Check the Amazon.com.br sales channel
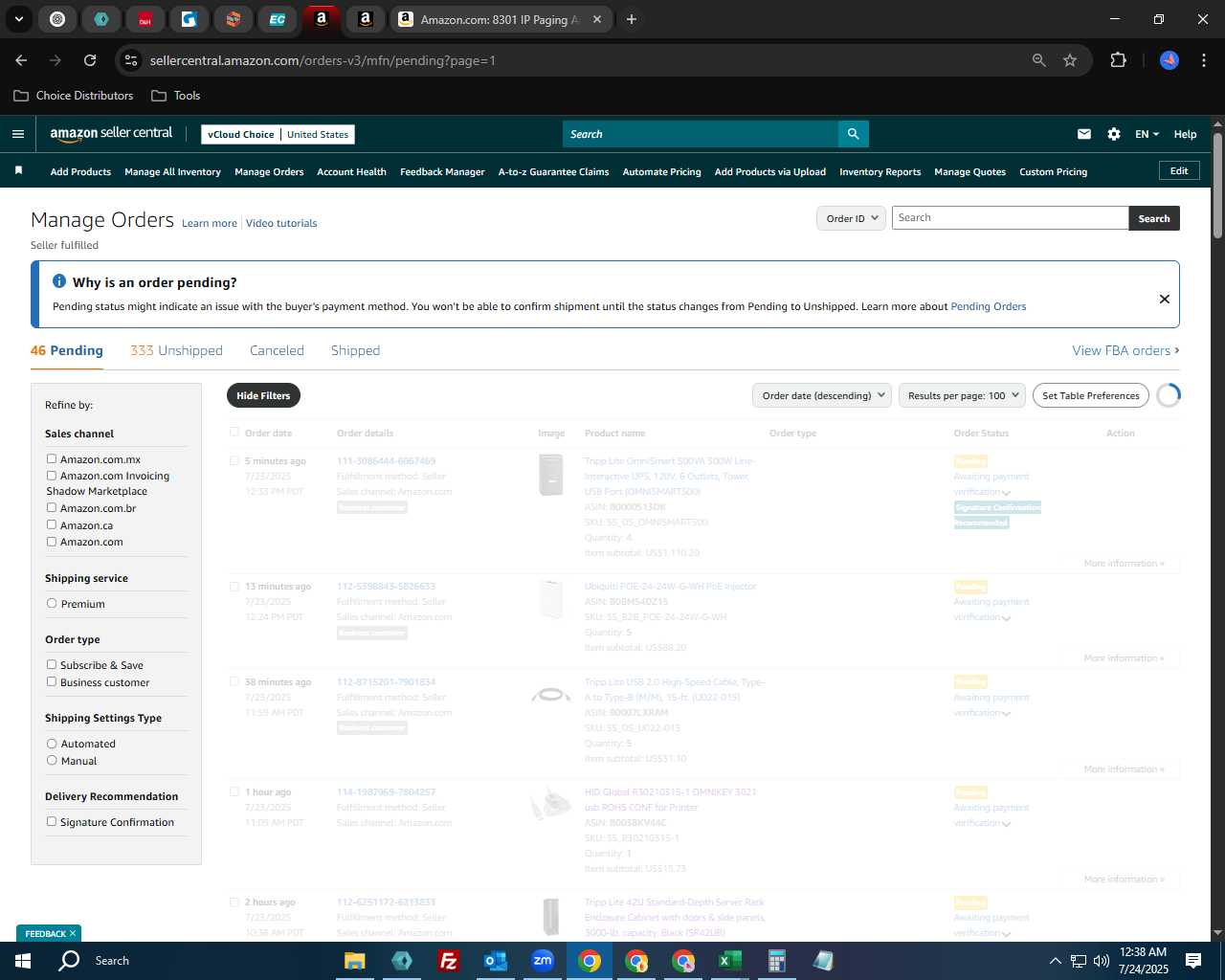 pyautogui.click(x=52, y=507)
